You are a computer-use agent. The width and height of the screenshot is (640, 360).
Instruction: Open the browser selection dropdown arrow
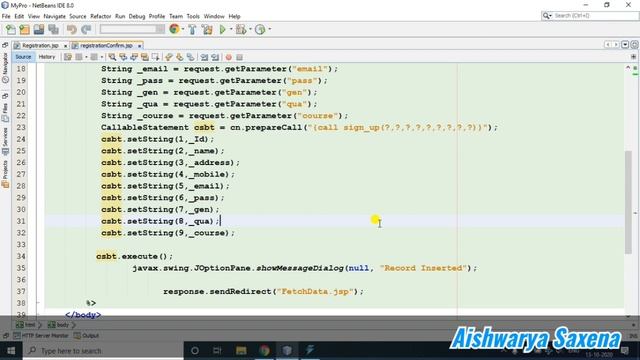[x=183, y=29]
